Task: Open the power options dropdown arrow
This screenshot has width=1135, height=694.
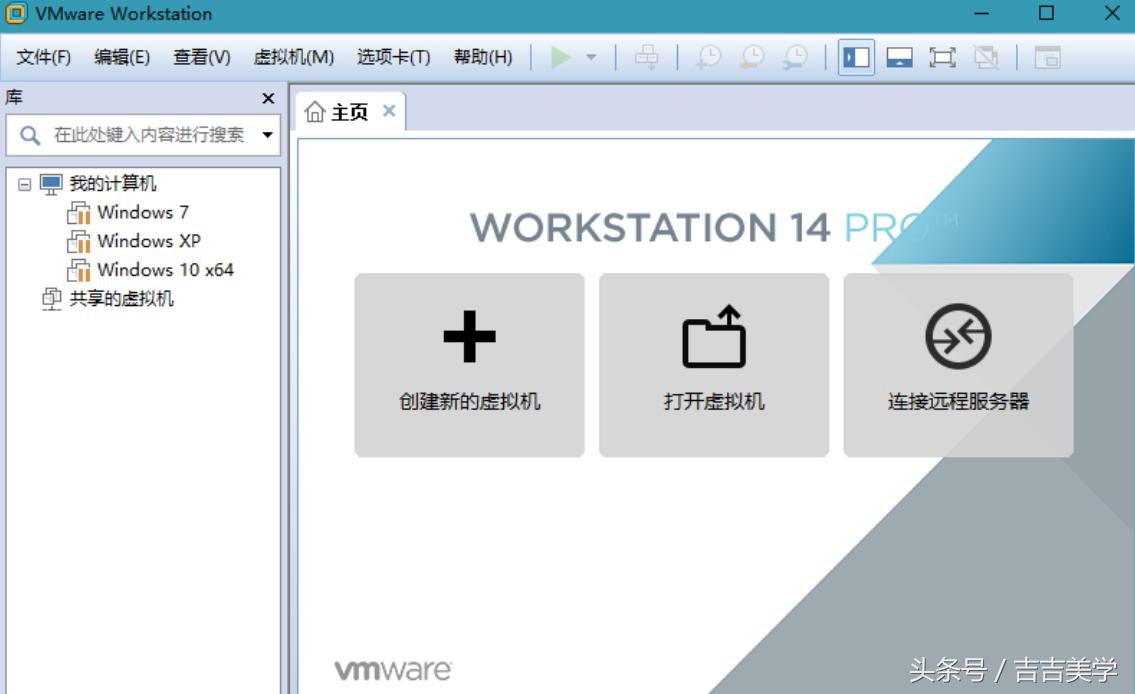Action: [591, 57]
